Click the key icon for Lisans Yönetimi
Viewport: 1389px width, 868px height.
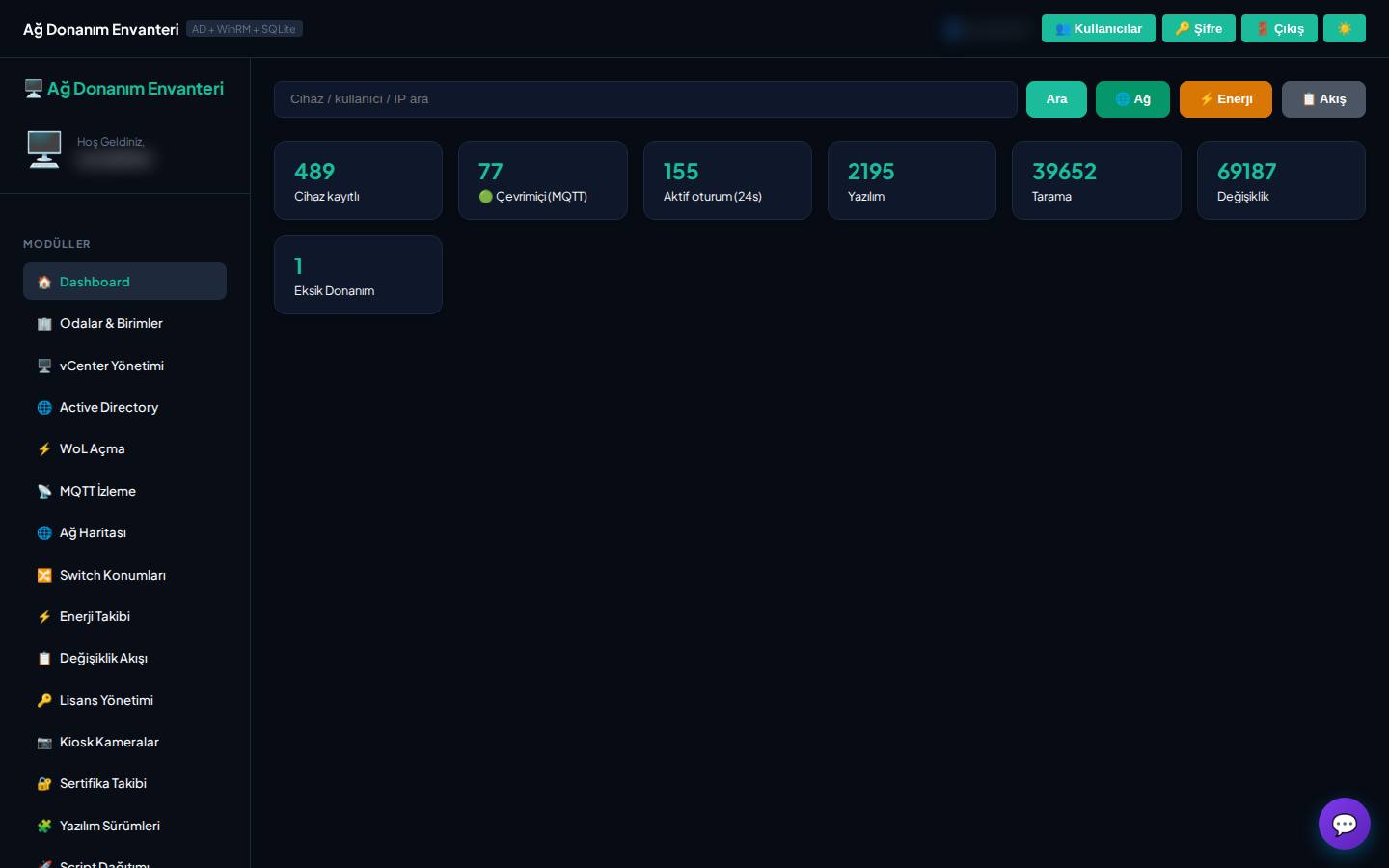click(x=44, y=700)
